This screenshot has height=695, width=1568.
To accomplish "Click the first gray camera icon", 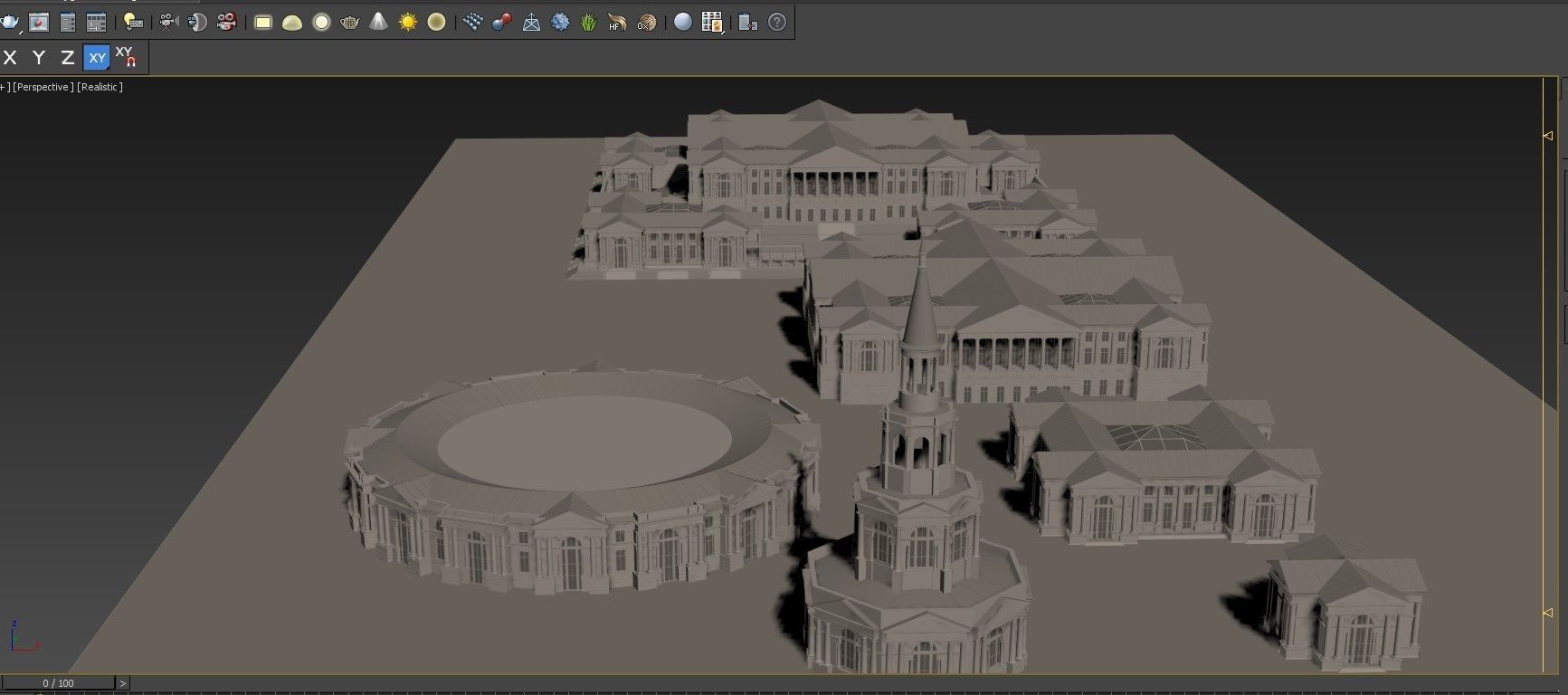I will [x=168, y=22].
